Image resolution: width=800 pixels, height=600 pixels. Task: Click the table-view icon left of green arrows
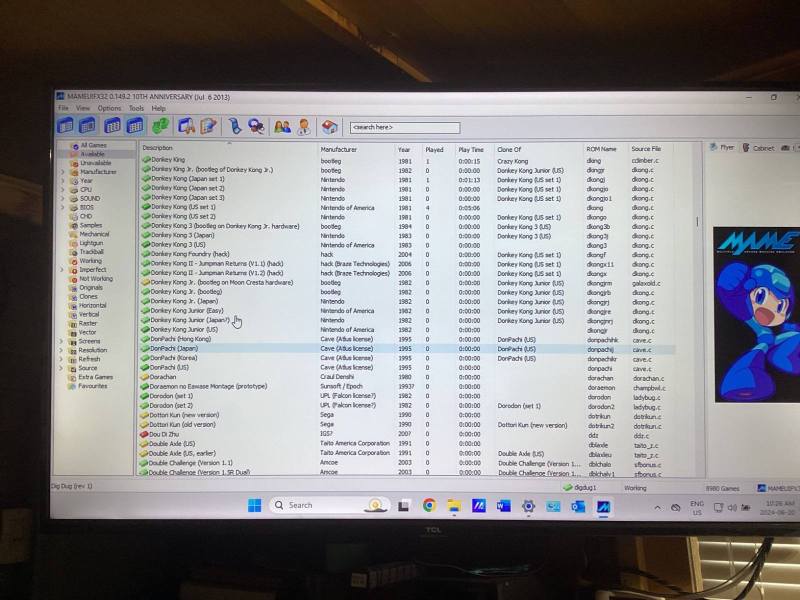tap(135, 126)
